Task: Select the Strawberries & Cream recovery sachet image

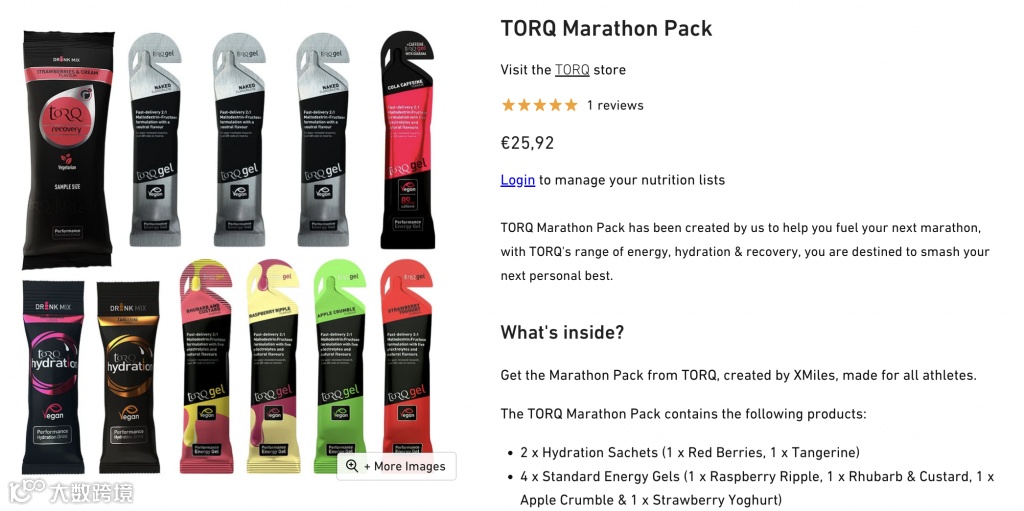Action: pos(69,150)
